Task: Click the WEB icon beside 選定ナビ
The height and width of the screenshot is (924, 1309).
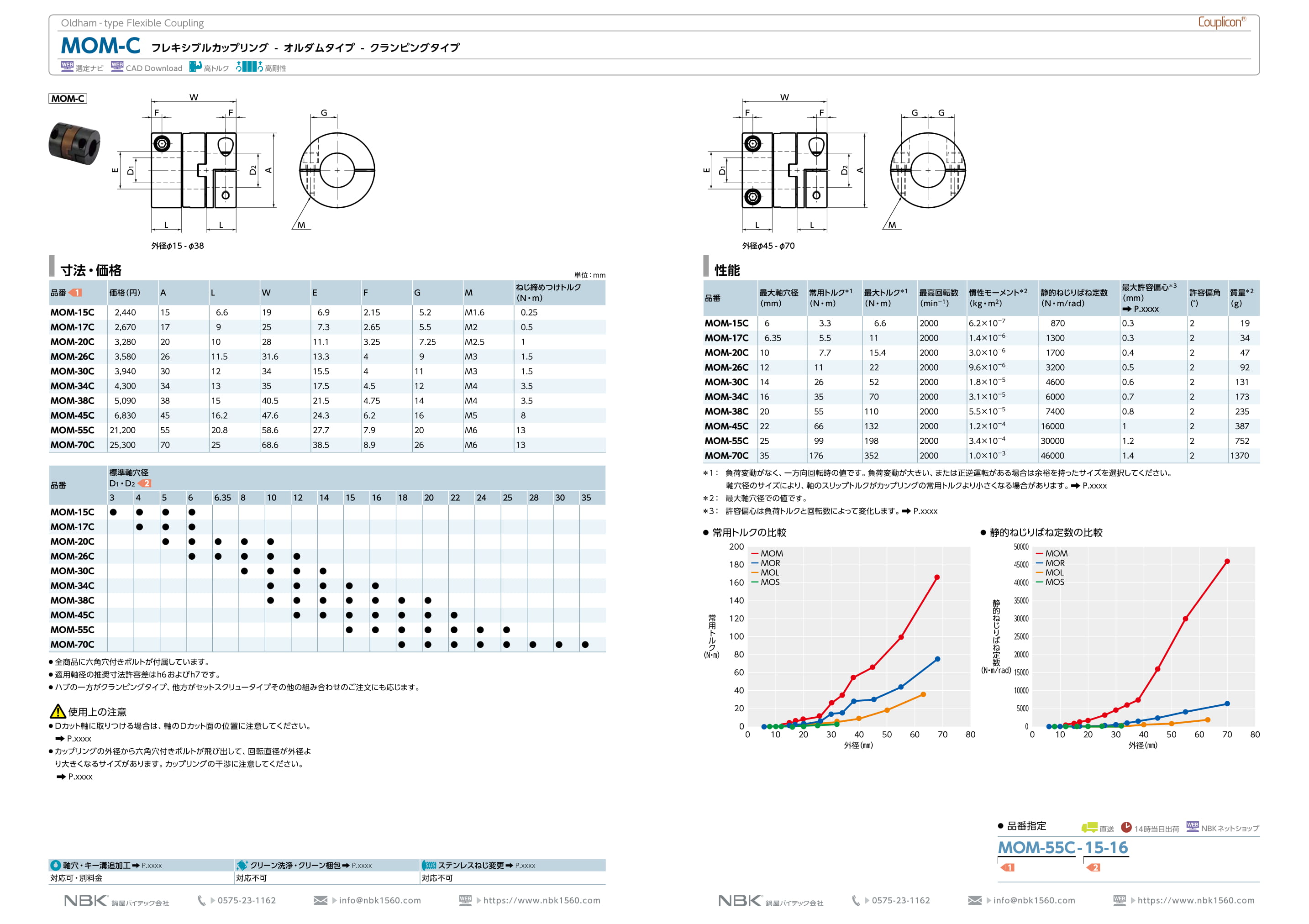Action: [x=67, y=67]
